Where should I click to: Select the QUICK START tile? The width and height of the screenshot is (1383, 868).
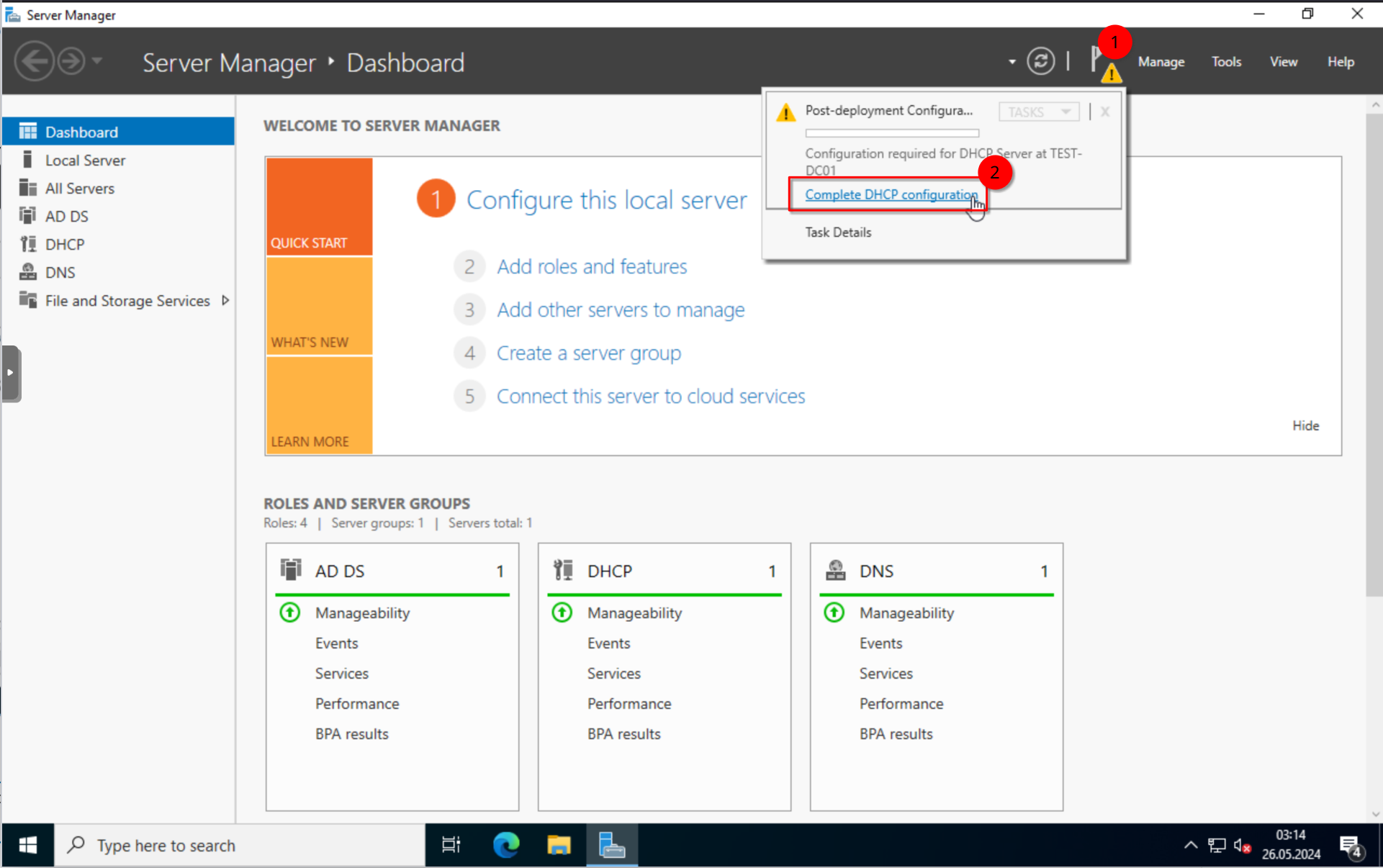[319, 207]
